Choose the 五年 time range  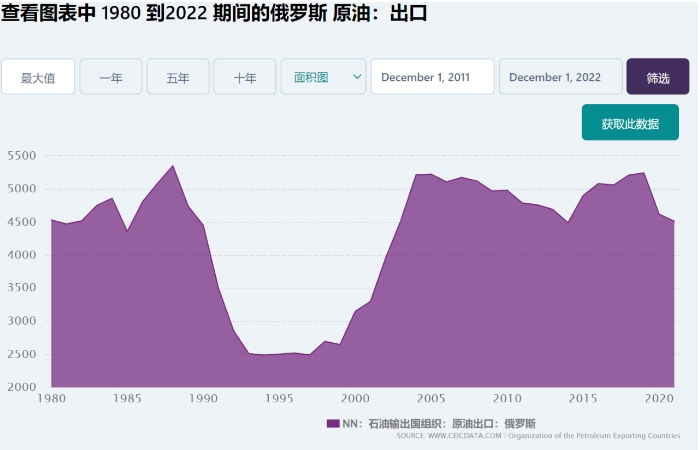pyautogui.click(x=178, y=77)
